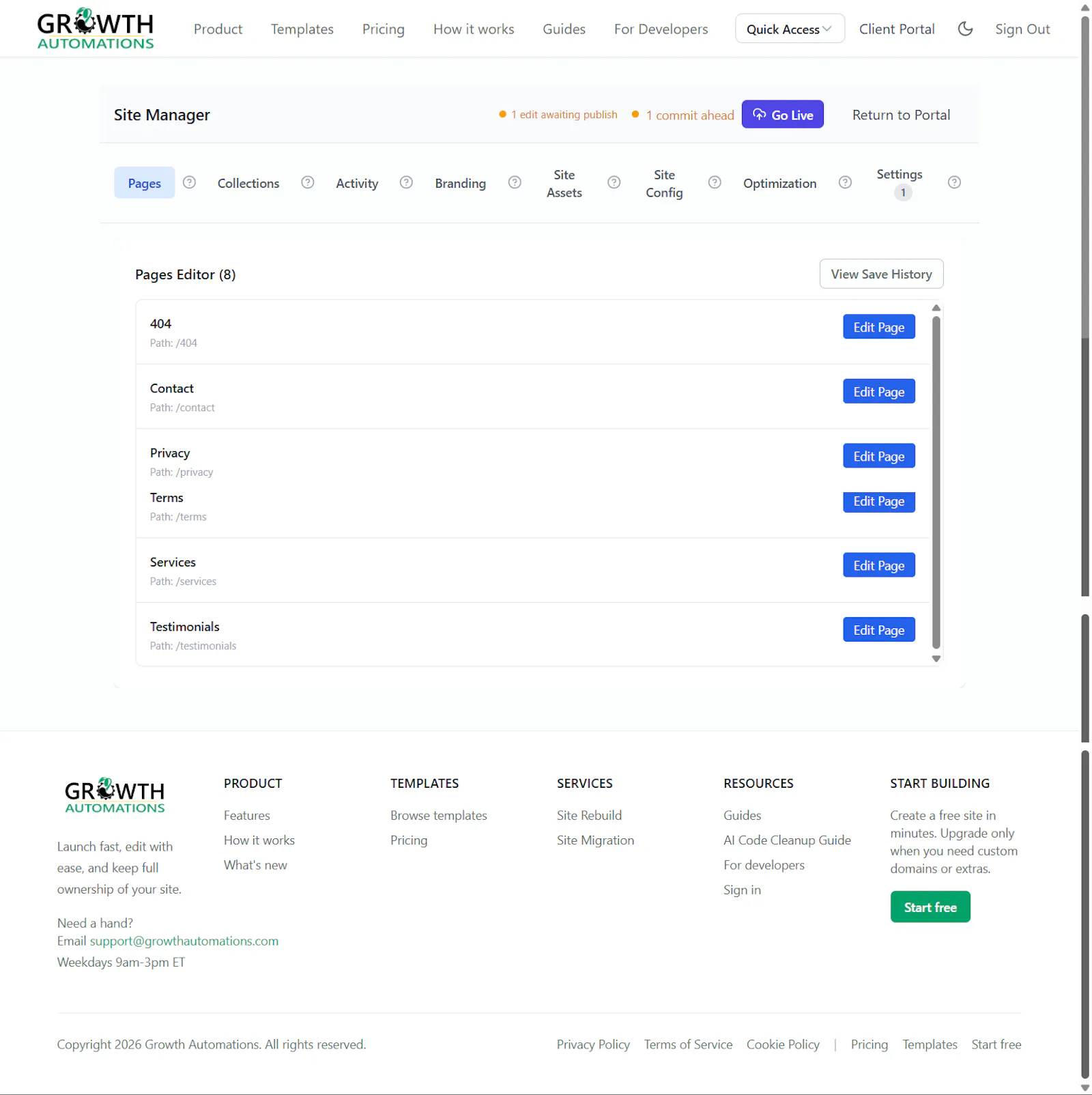Switch to the Site Config tab
The width and height of the screenshot is (1092, 1095).
pyautogui.click(x=664, y=184)
